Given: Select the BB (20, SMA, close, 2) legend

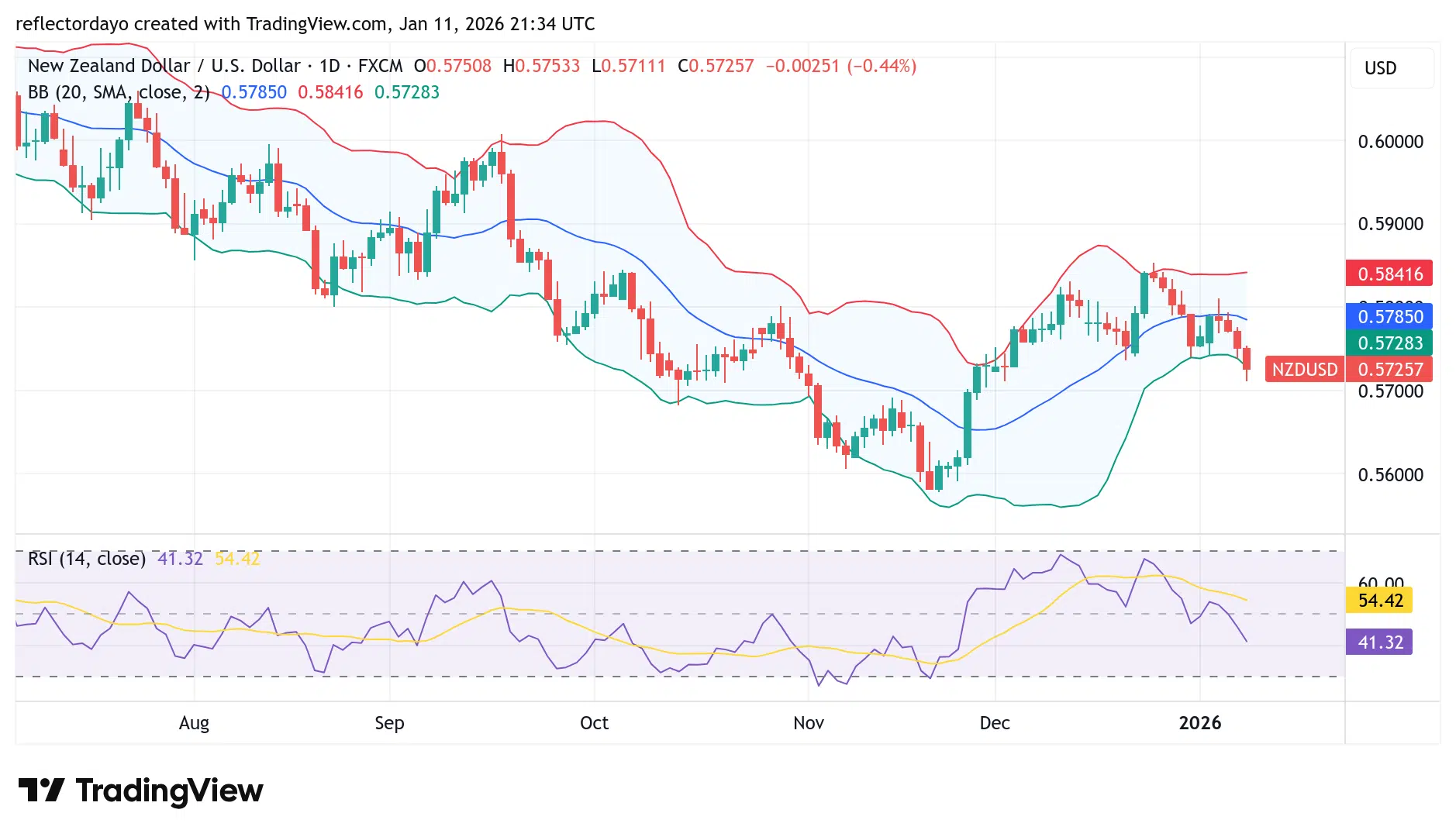Looking at the screenshot, I should pos(119,92).
